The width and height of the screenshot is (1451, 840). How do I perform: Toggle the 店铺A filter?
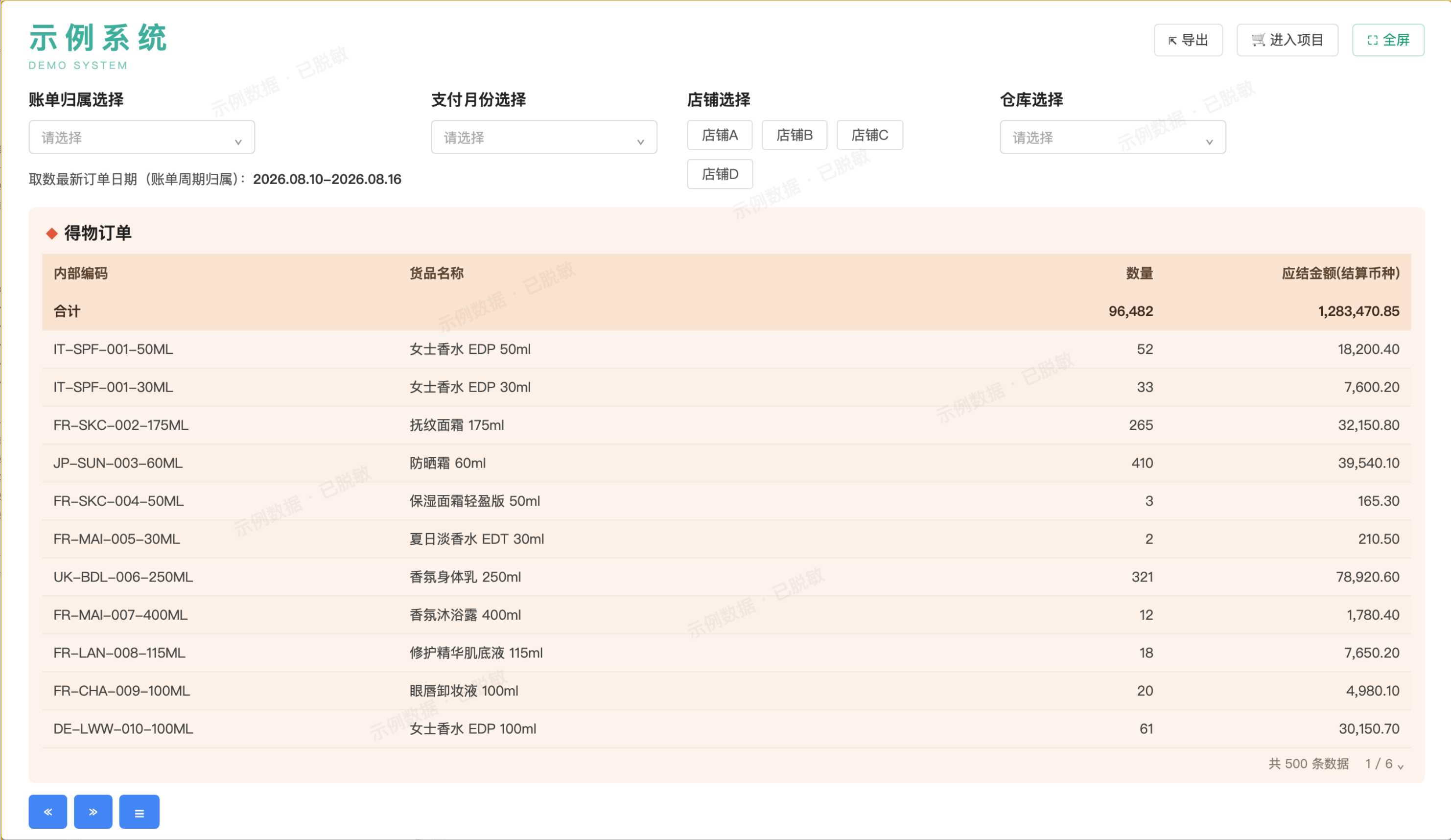(x=719, y=135)
